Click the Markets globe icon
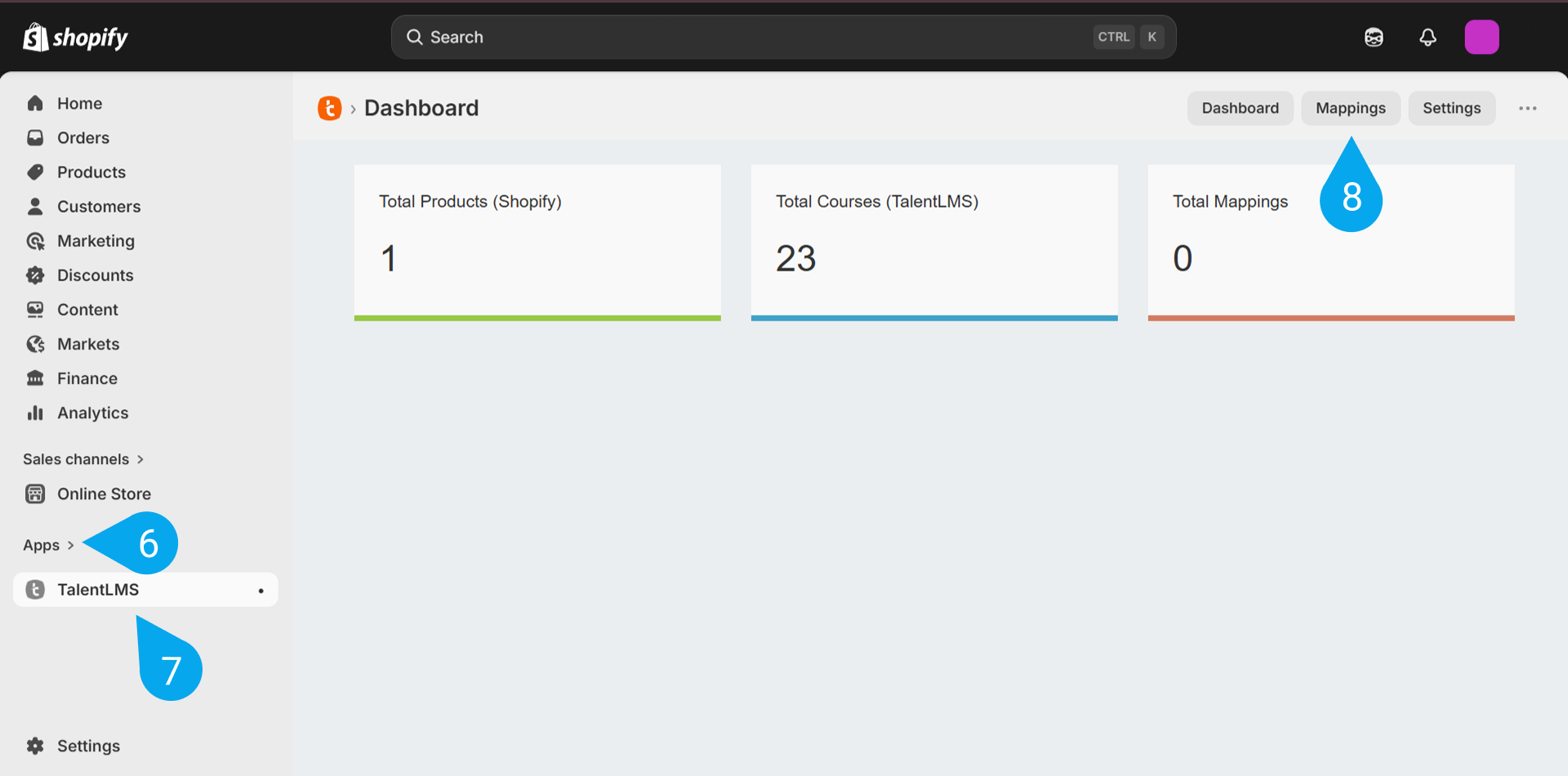The height and width of the screenshot is (776, 1568). click(35, 344)
